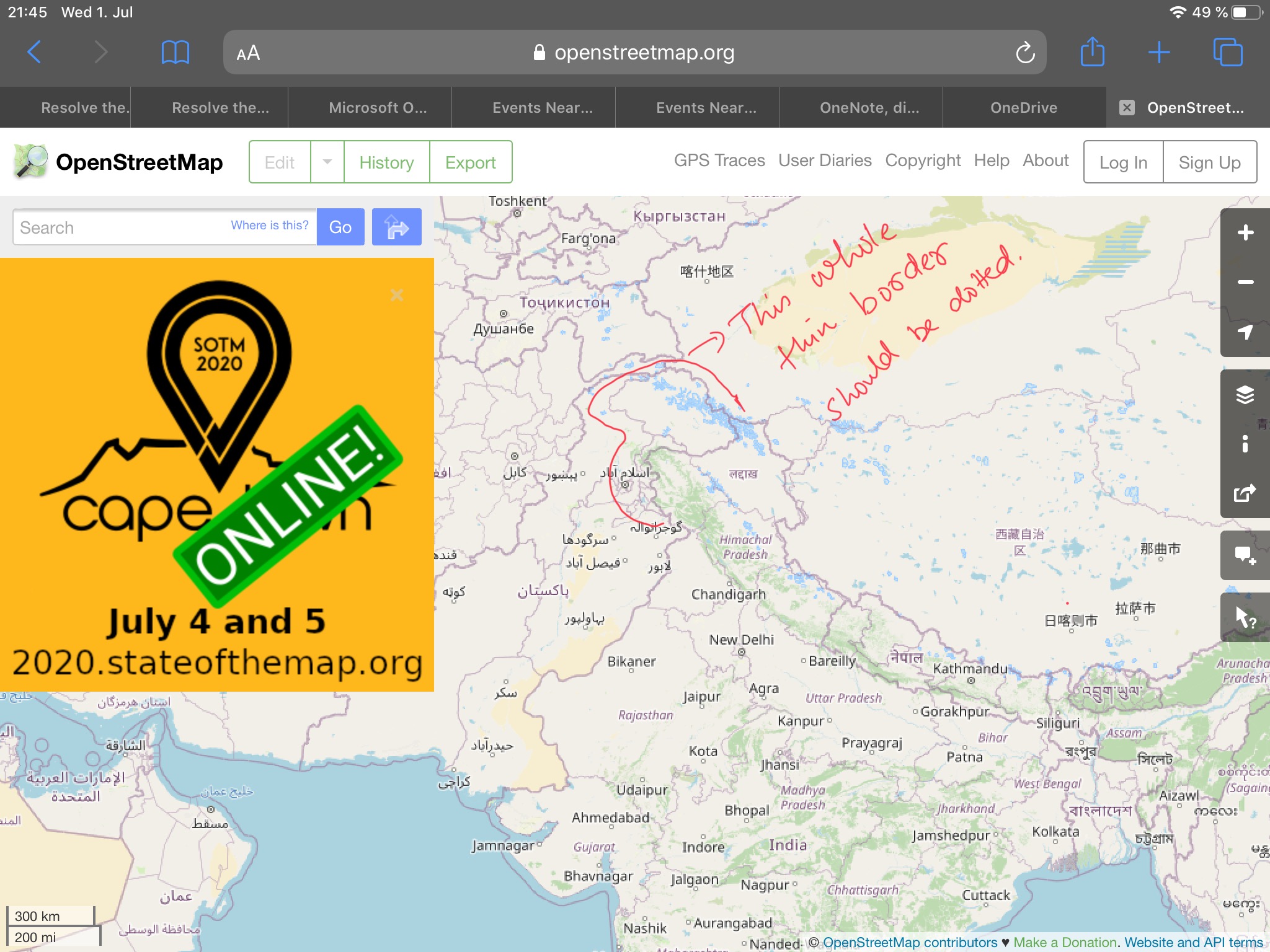Screen dimensions: 1270x952
Task: Switch to the OneDrive tab
Action: click(1024, 107)
